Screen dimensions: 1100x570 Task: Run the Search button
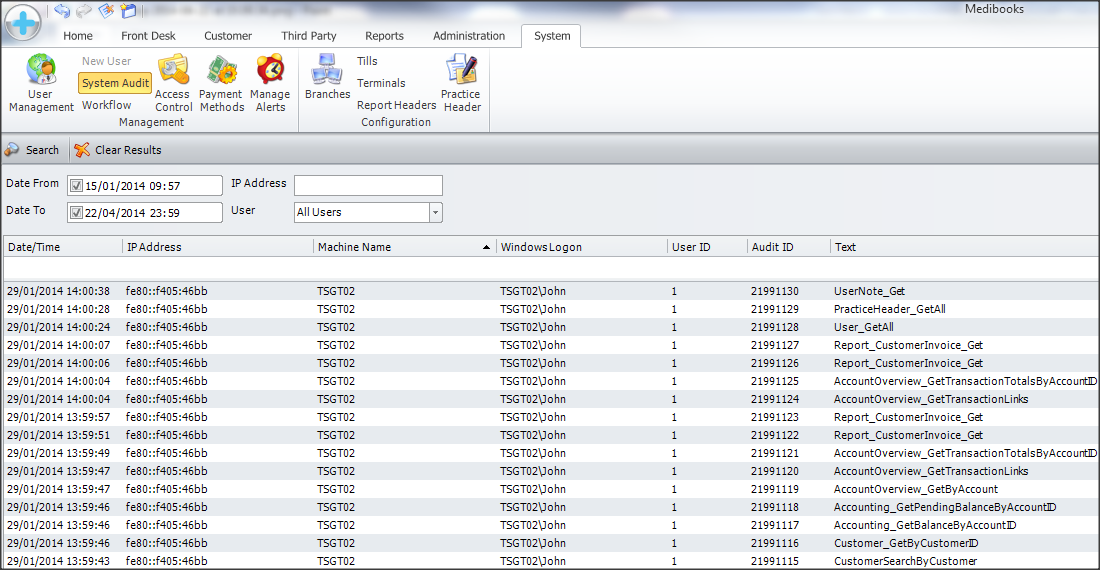tap(32, 150)
